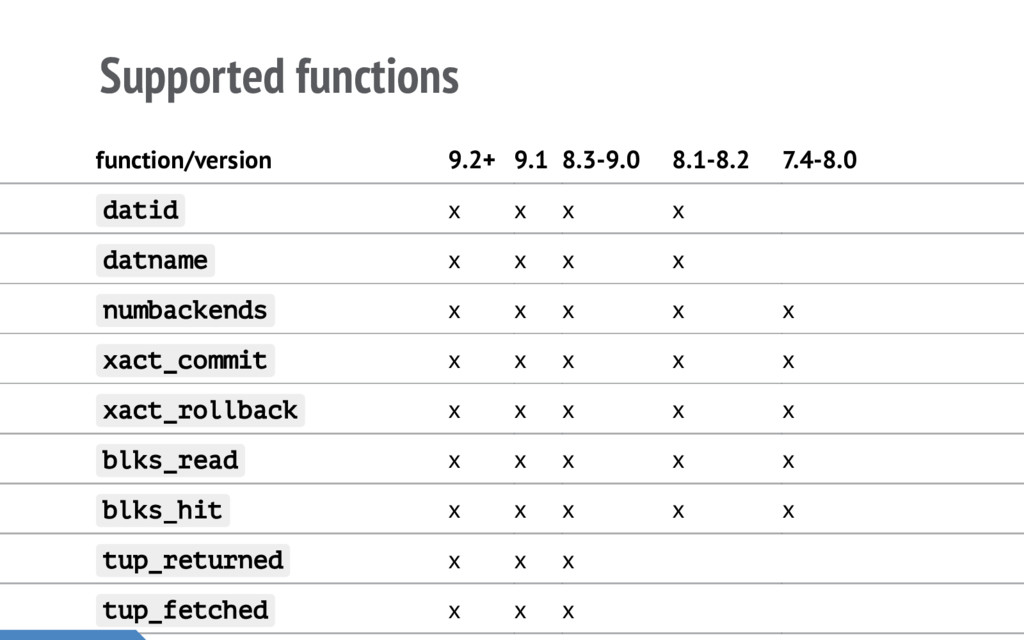
Task: Select the datname function label
Action: tap(155, 260)
